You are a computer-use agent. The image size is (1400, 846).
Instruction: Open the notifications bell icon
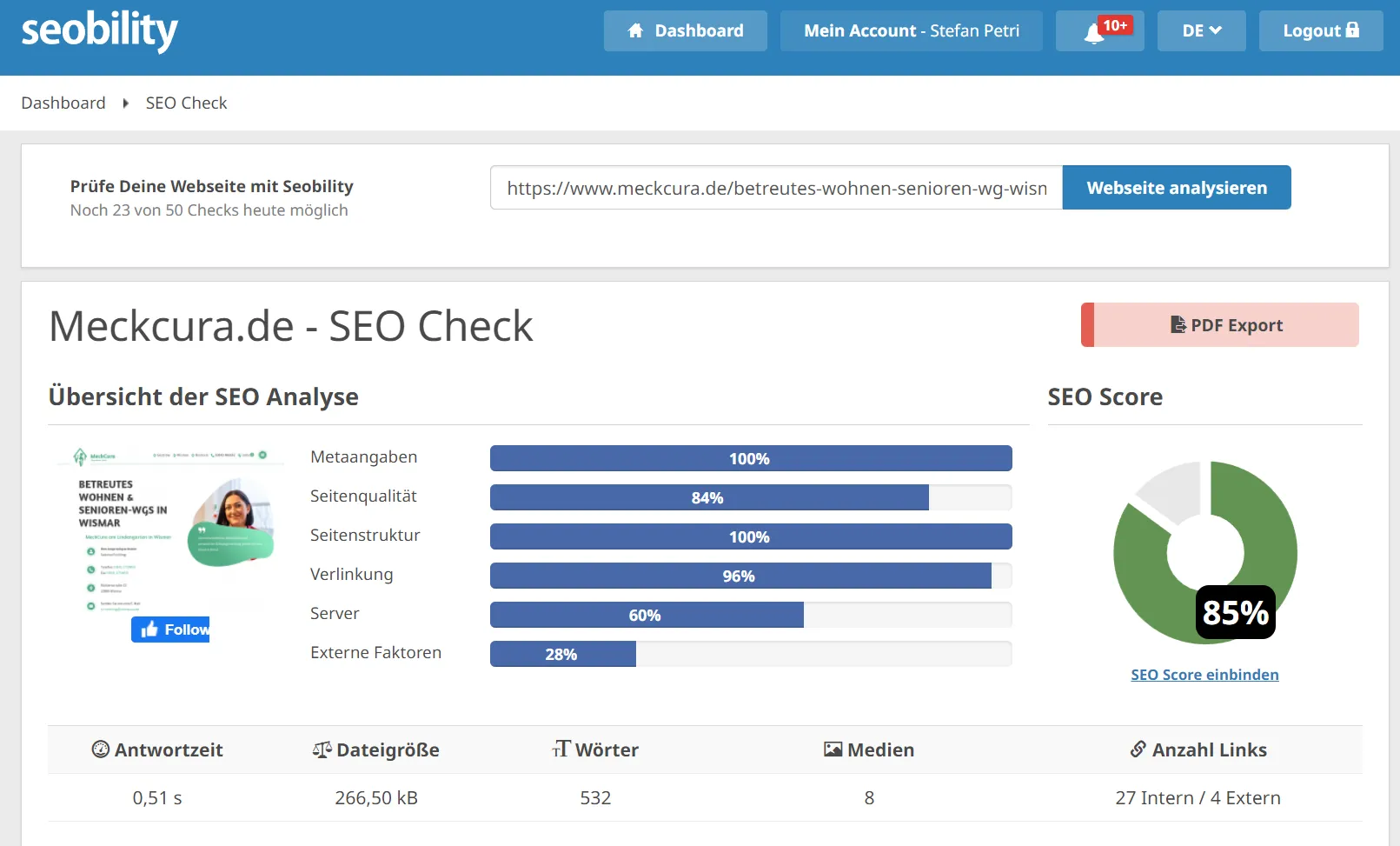(x=1094, y=34)
